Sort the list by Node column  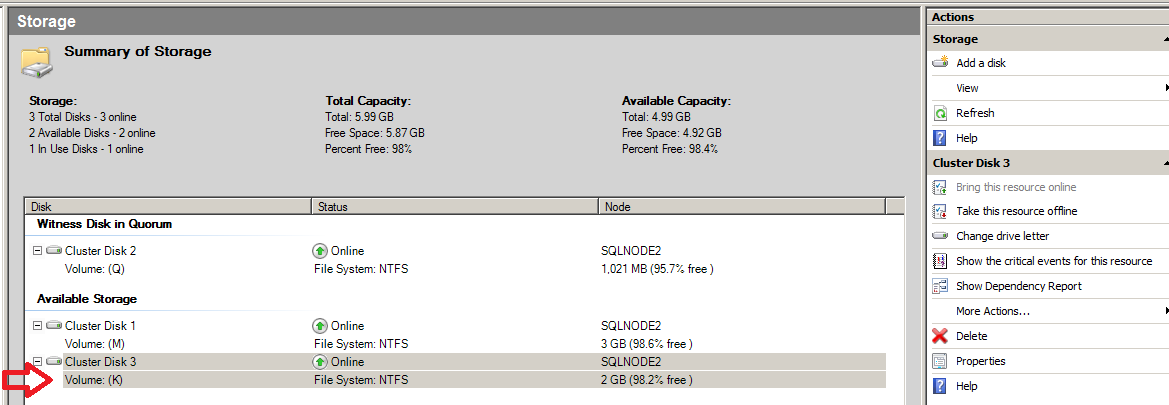(742, 206)
